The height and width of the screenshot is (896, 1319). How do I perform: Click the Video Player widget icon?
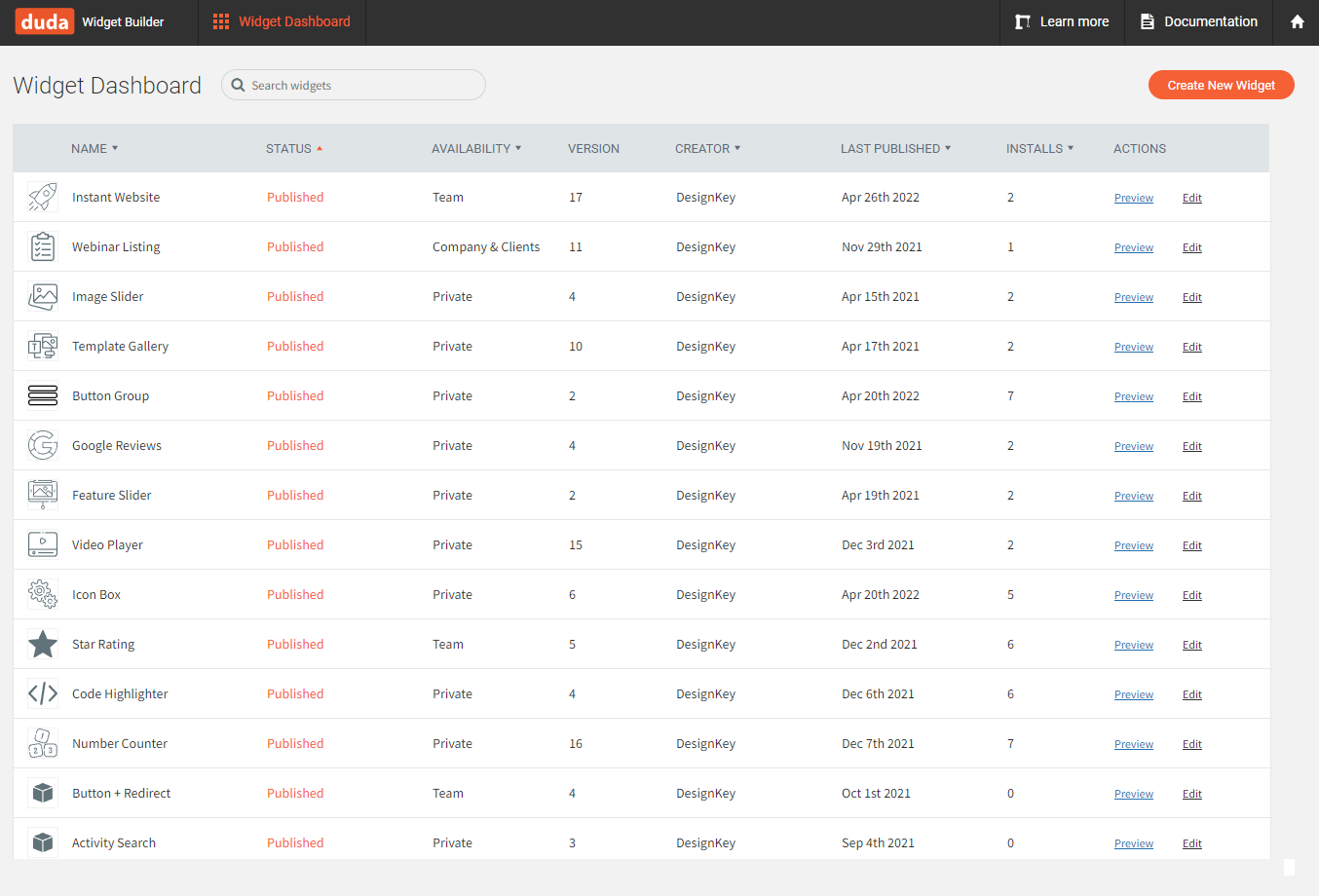click(x=42, y=544)
